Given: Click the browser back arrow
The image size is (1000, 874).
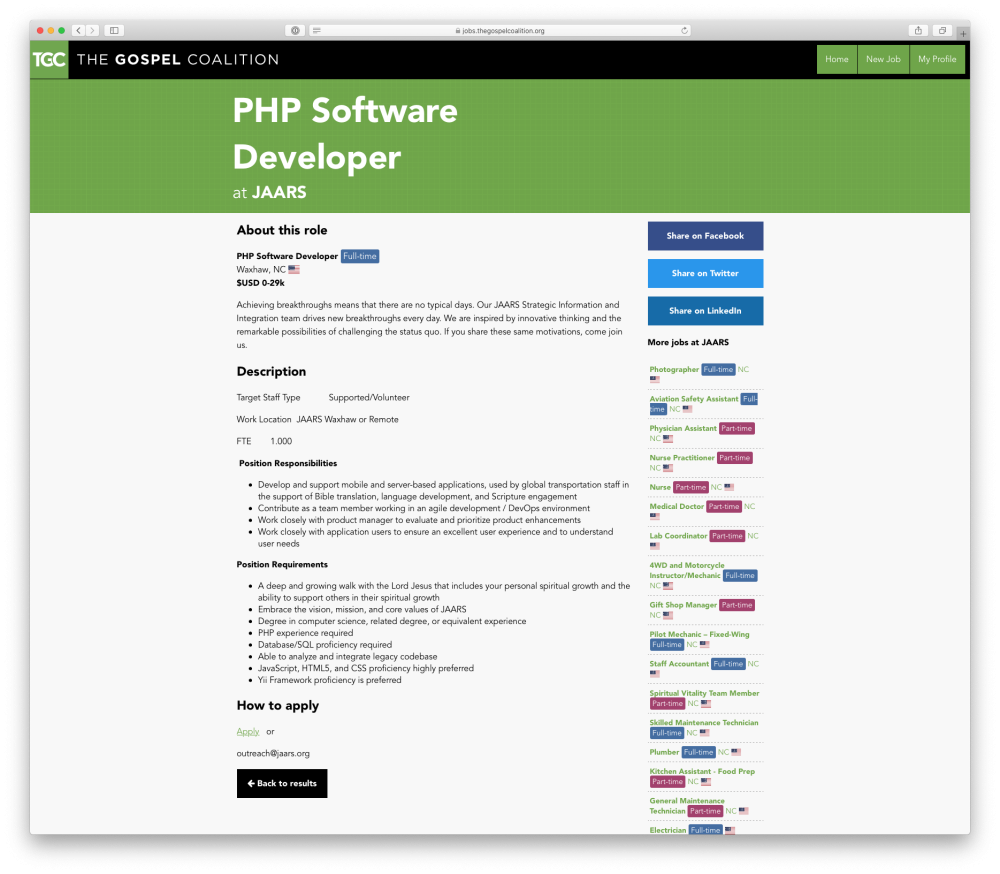Looking at the screenshot, I should 77,30.
